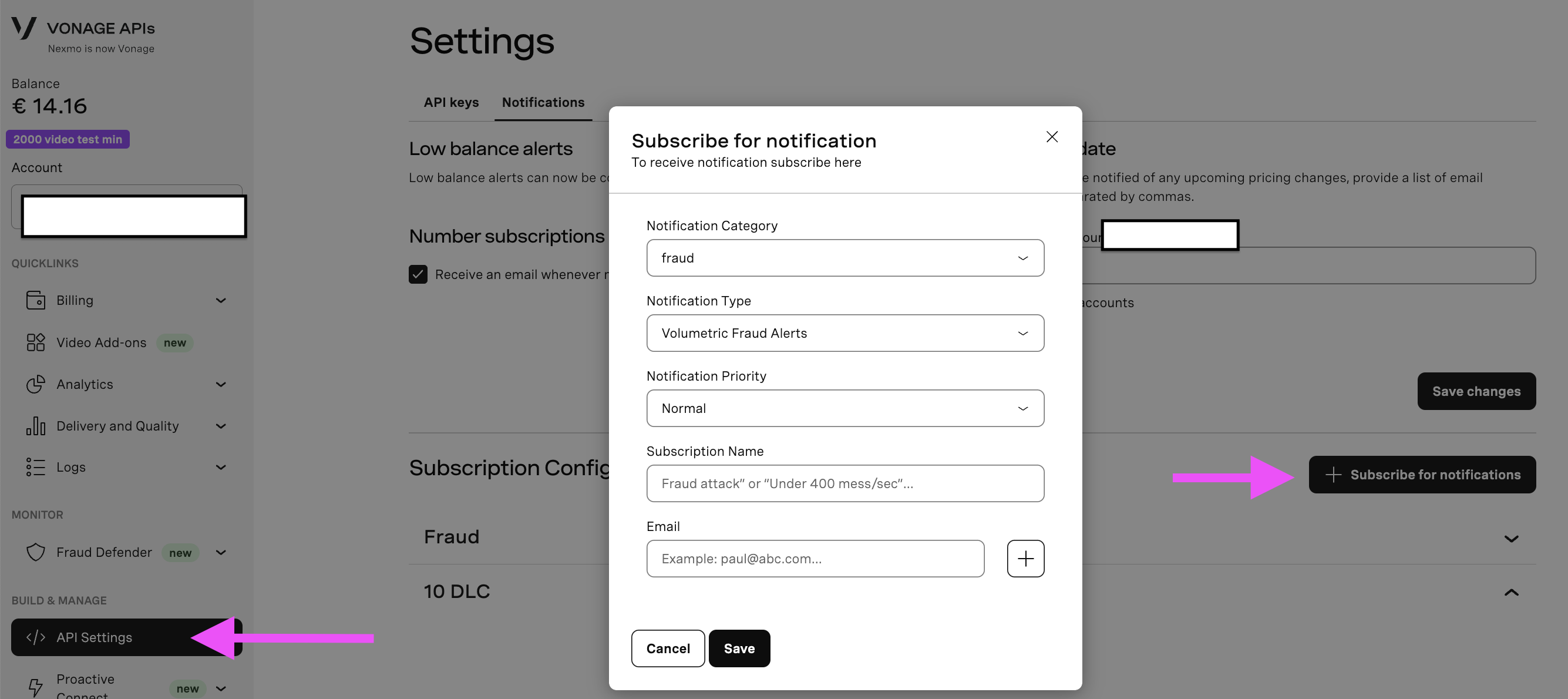Uncheck the Receive an email checkbox
Screen dimensions: 1568x699
(418, 274)
